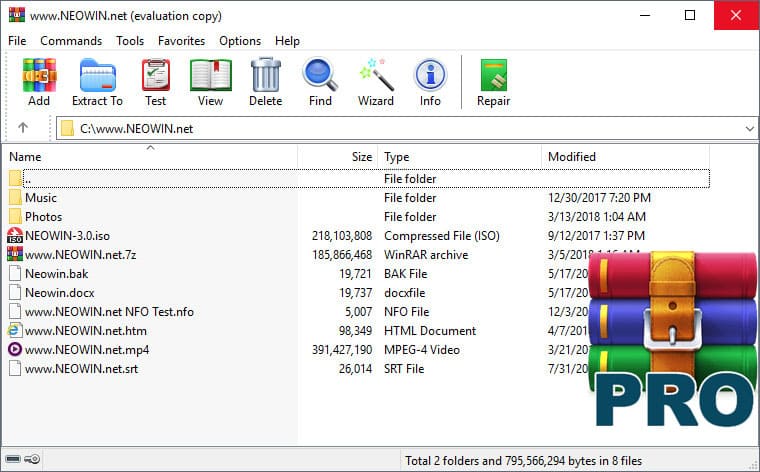Click the Add archive toolbar icon
760x472 pixels.
pos(39,75)
